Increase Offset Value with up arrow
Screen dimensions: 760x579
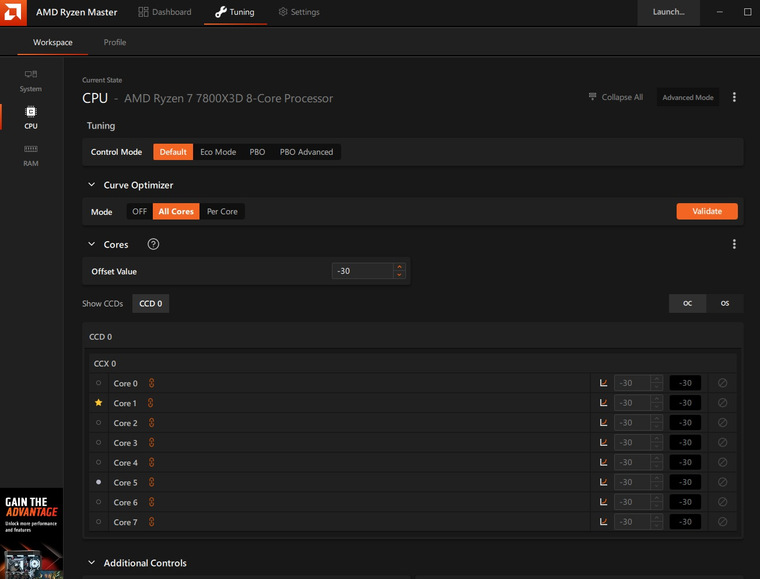tap(399, 267)
